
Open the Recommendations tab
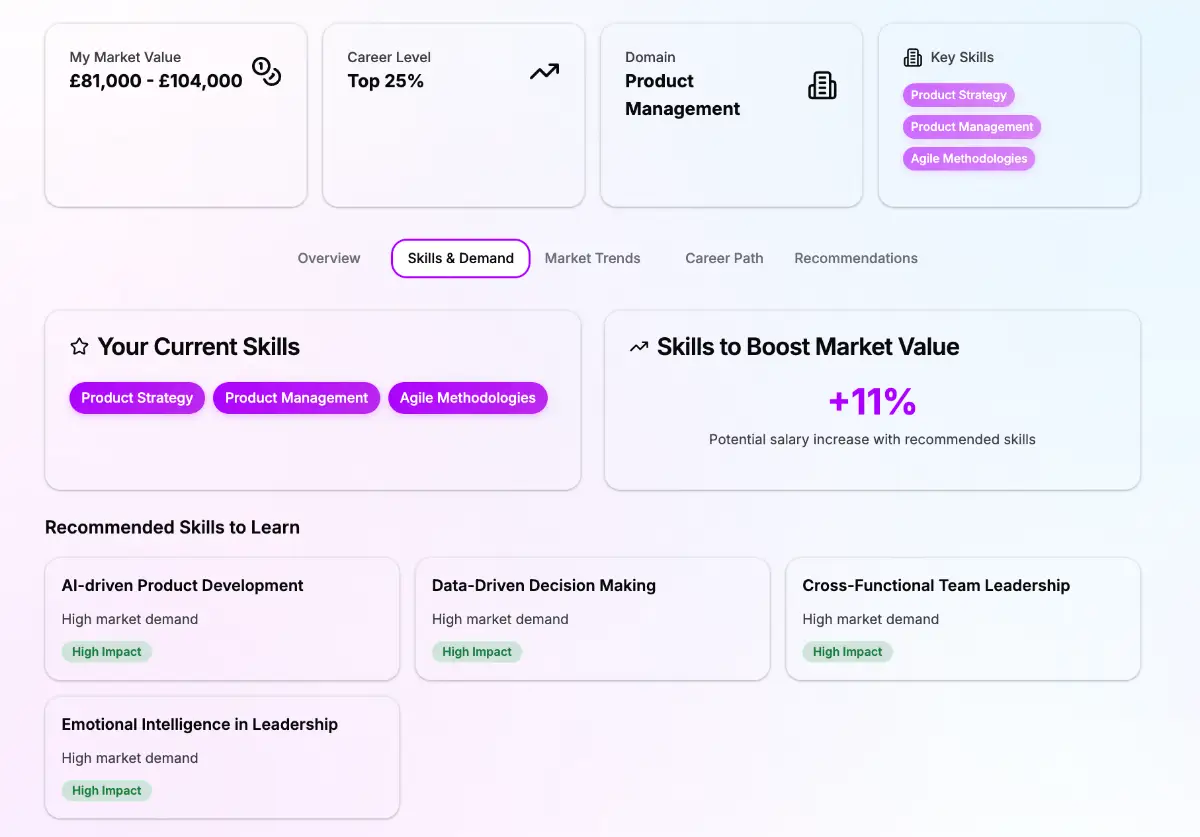coord(856,258)
